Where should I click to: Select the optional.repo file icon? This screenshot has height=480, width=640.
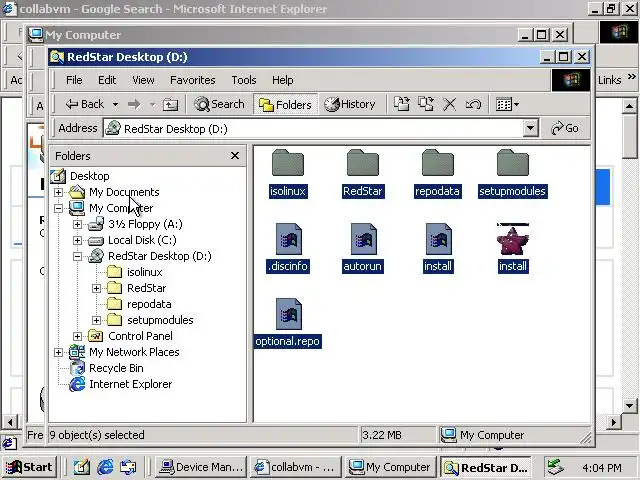(x=288, y=314)
